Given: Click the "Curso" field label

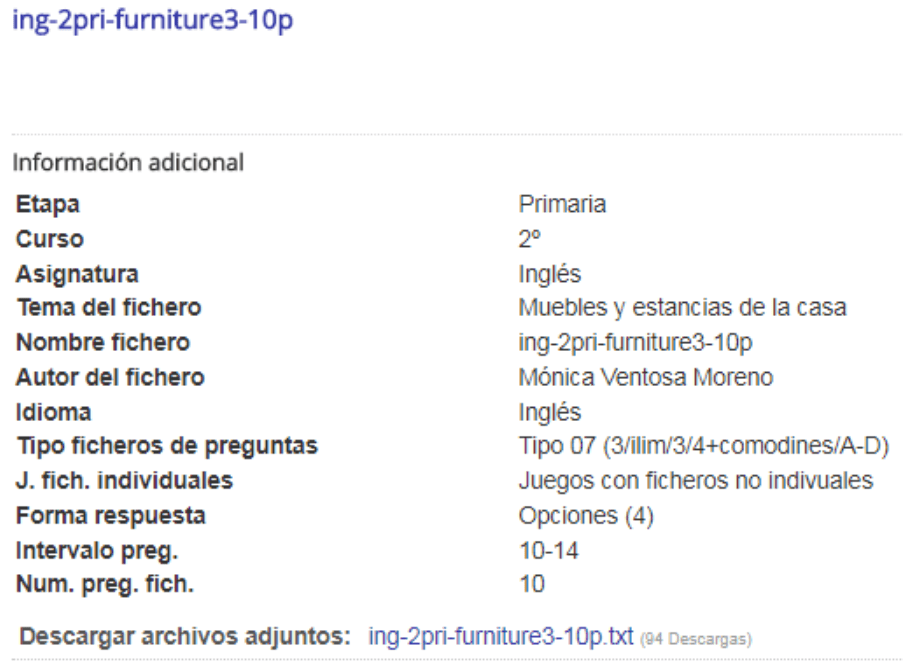Looking at the screenshot, I should 50,240.
